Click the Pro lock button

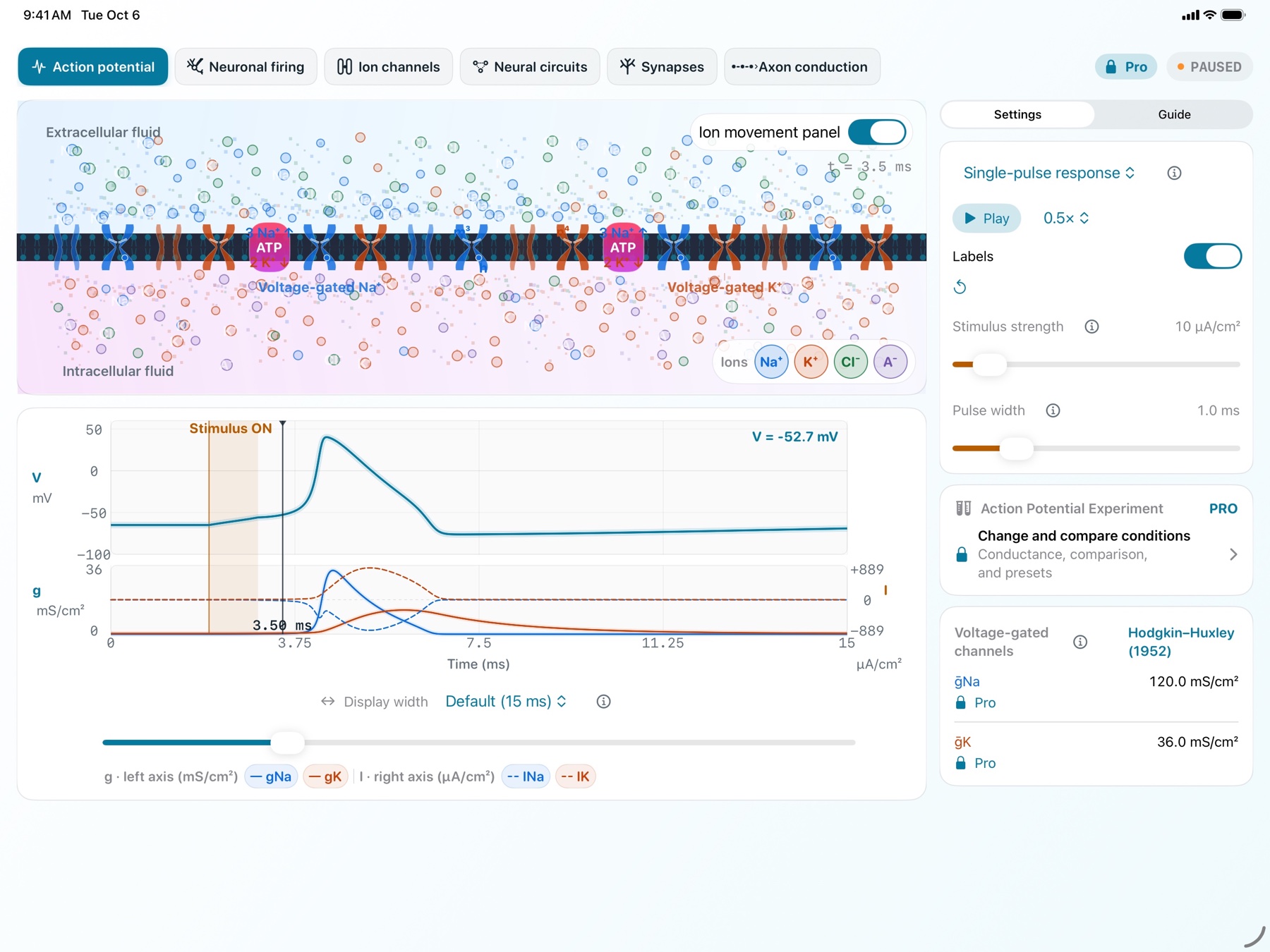(x=1126, y=67)
